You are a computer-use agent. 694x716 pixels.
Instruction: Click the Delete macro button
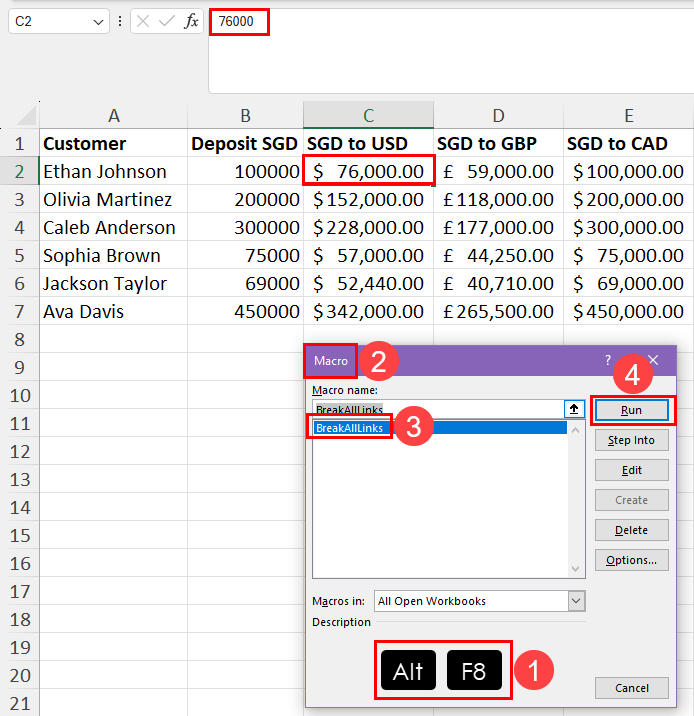(x=631, y=530)
